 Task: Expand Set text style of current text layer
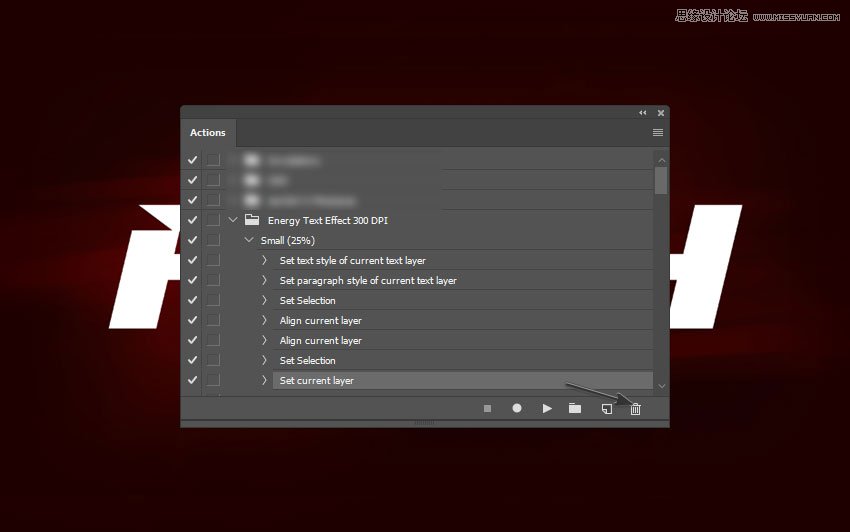265,260
